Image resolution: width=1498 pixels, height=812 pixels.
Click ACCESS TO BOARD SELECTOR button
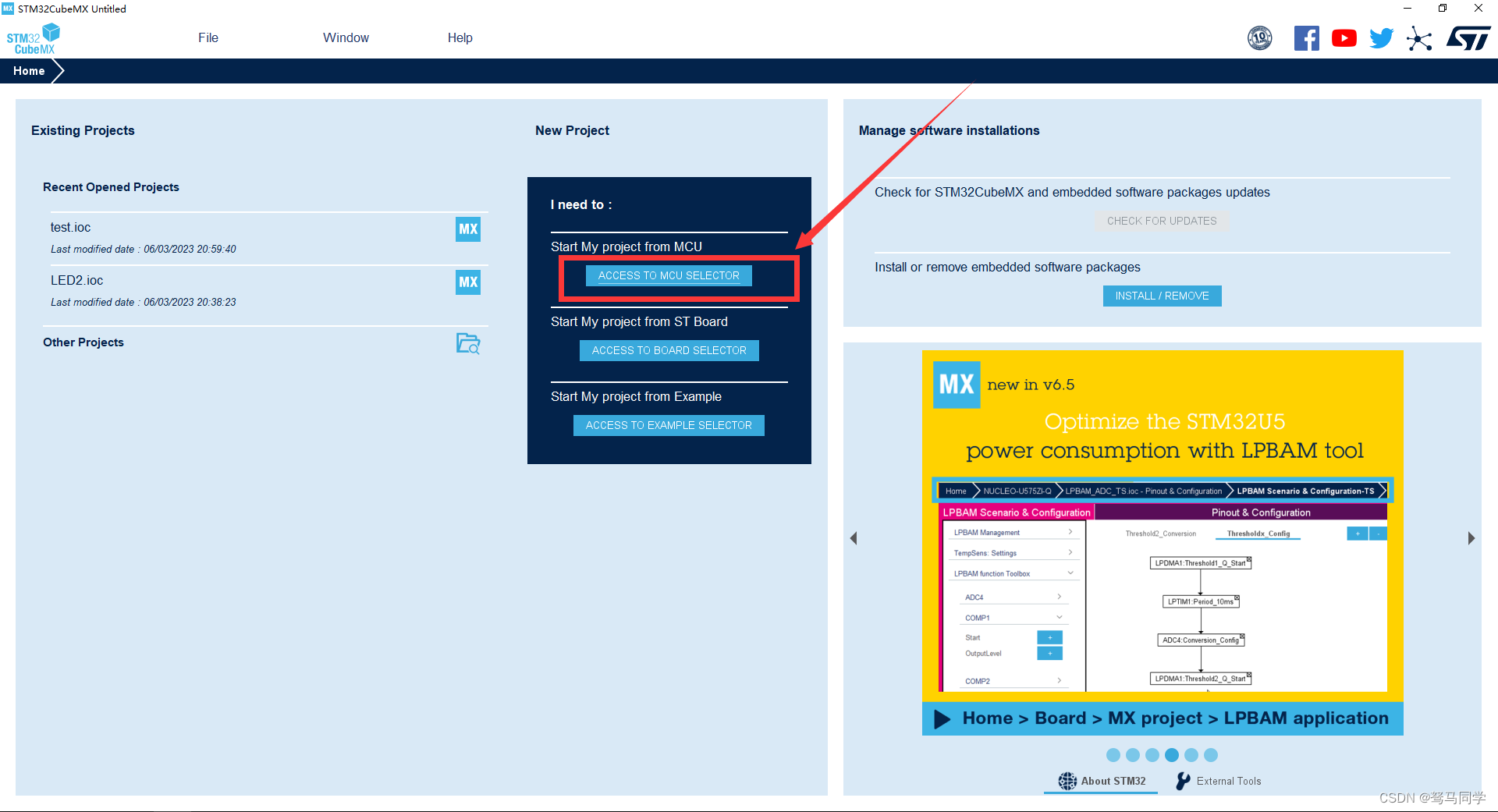pos(669,350)
